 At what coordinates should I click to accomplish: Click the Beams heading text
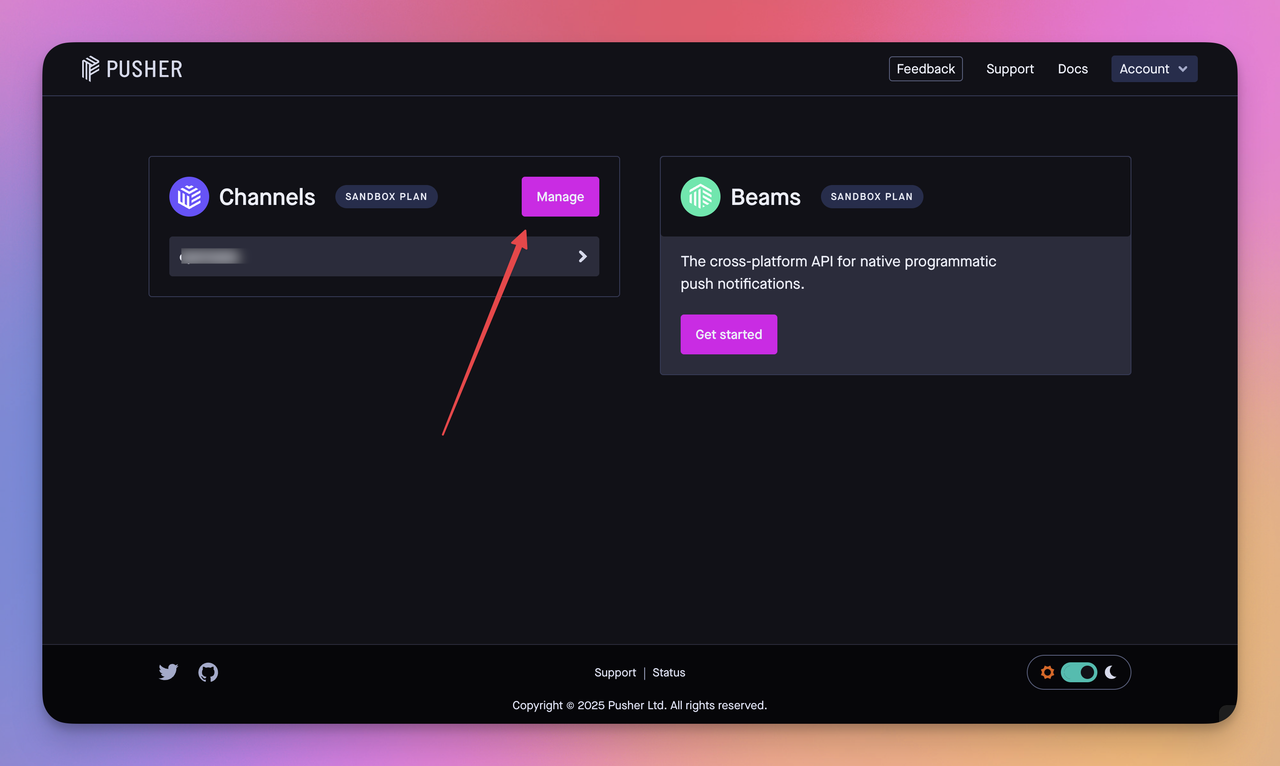[766, 197]
